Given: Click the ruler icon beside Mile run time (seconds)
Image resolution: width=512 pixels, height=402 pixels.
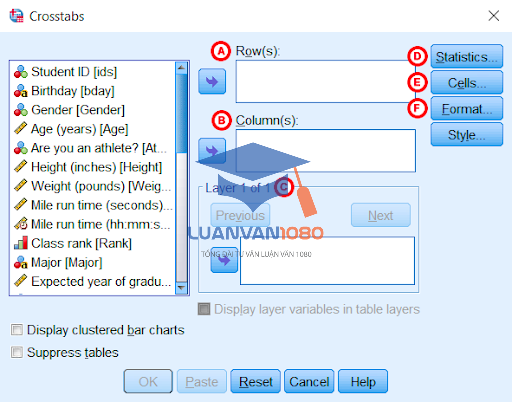Looking at the screenshot, I should [21, 205].
